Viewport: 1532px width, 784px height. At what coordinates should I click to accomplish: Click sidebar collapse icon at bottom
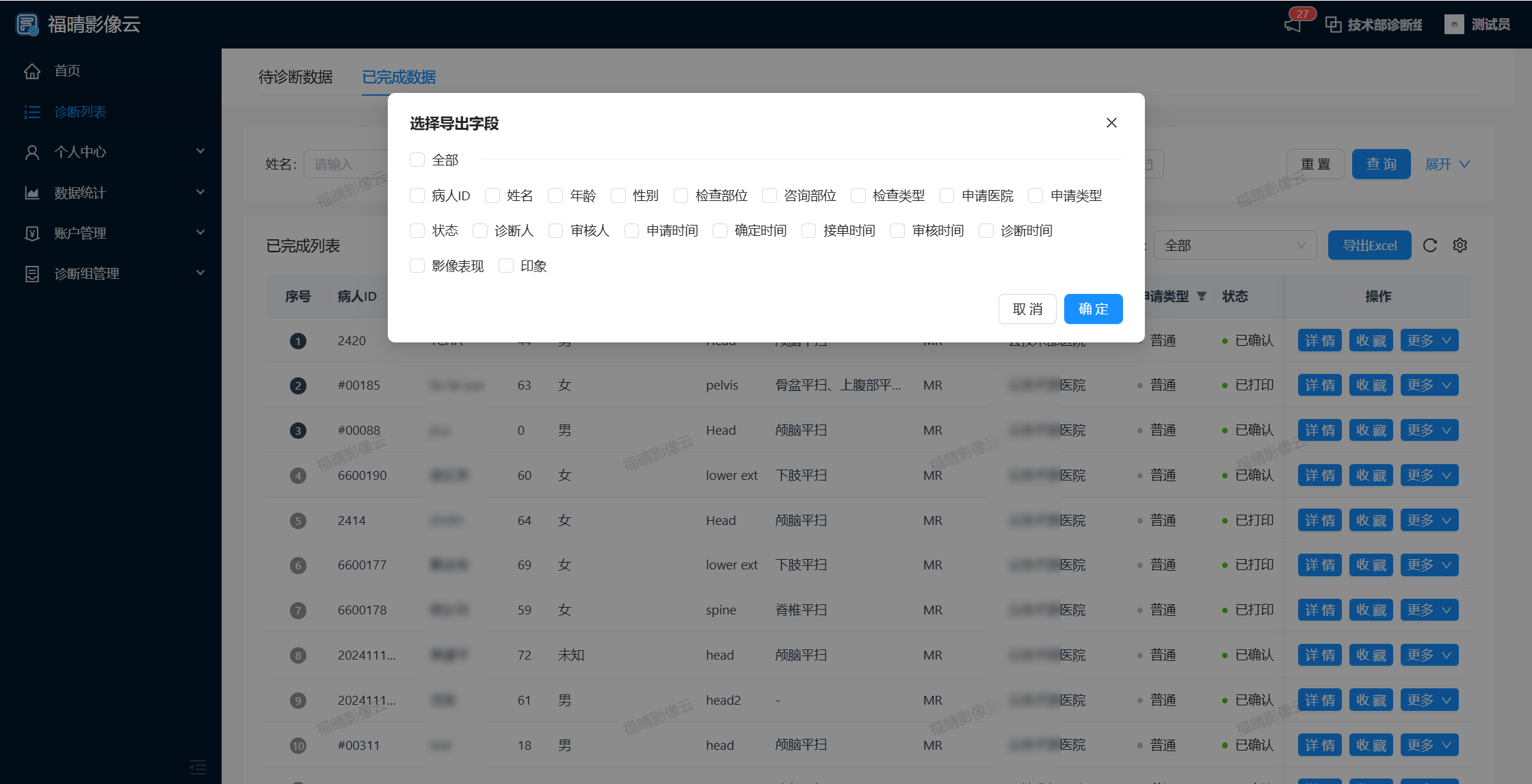[198, 767]
